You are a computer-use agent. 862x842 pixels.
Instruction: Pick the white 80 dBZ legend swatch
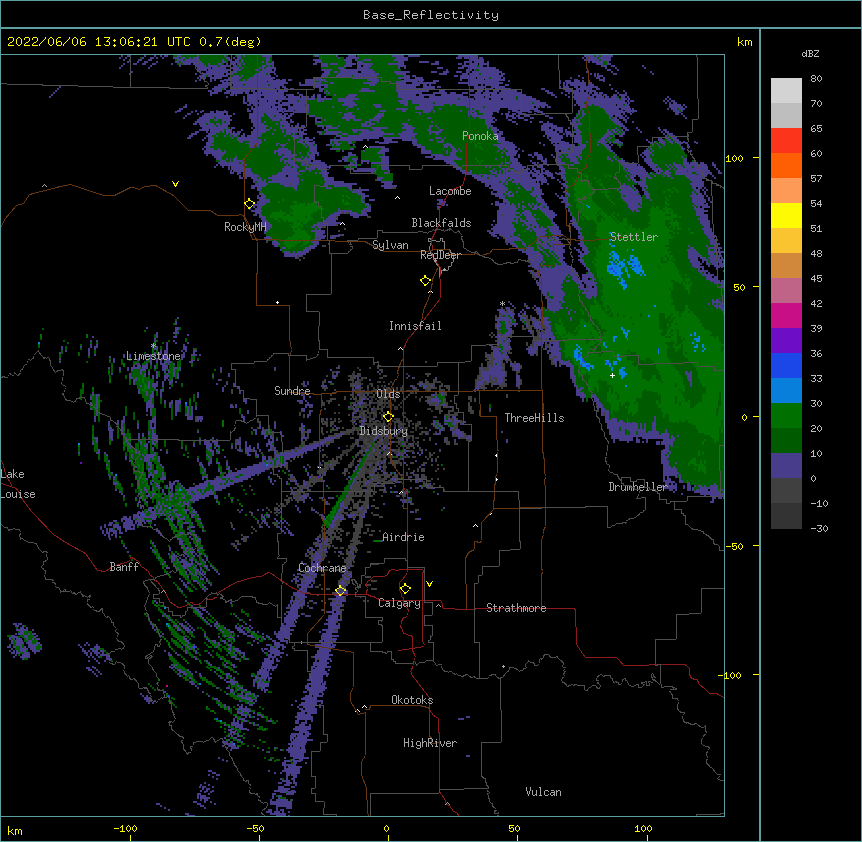click(x=786, y=91)
